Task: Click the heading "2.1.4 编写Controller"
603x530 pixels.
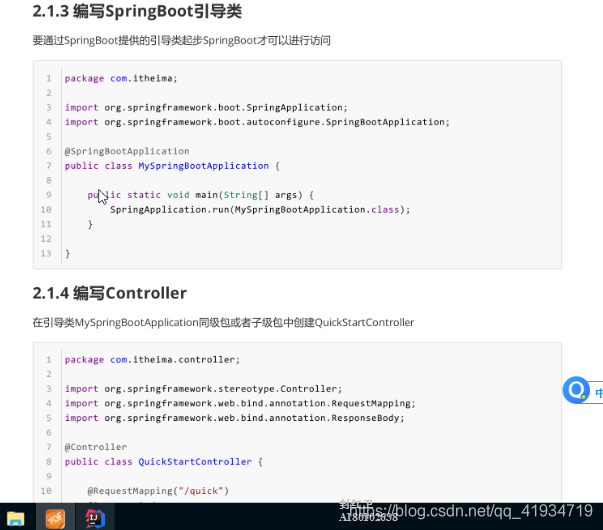Action: click(110, 293)
